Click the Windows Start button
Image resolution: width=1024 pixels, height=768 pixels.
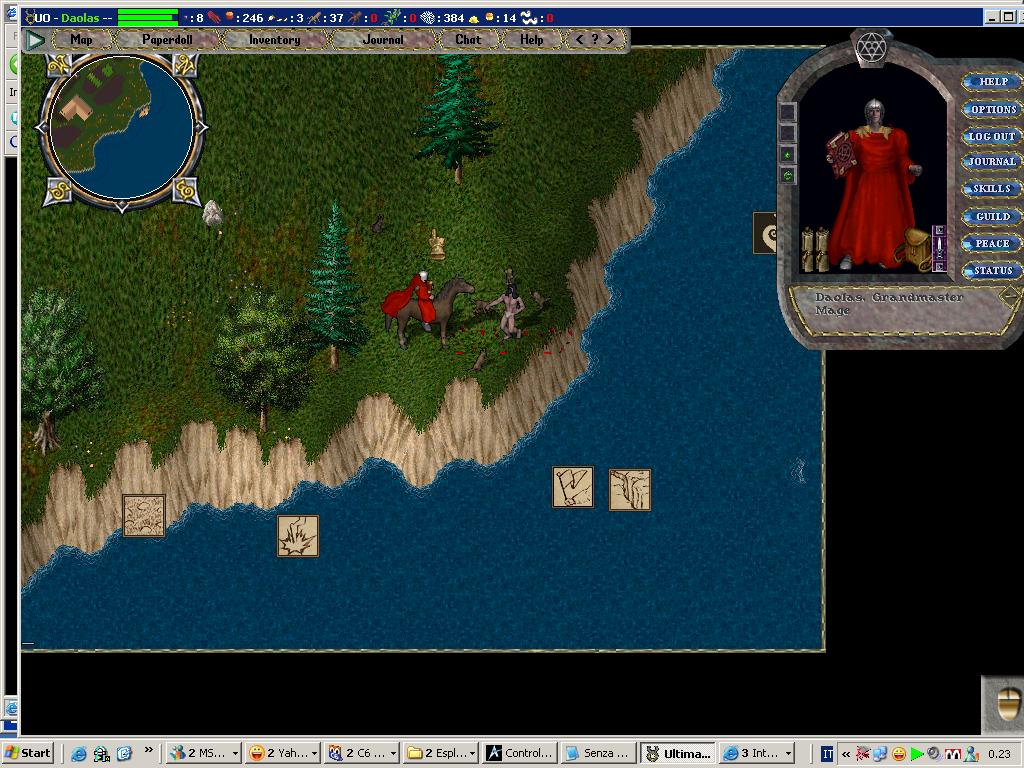click(x=27, y=753)
